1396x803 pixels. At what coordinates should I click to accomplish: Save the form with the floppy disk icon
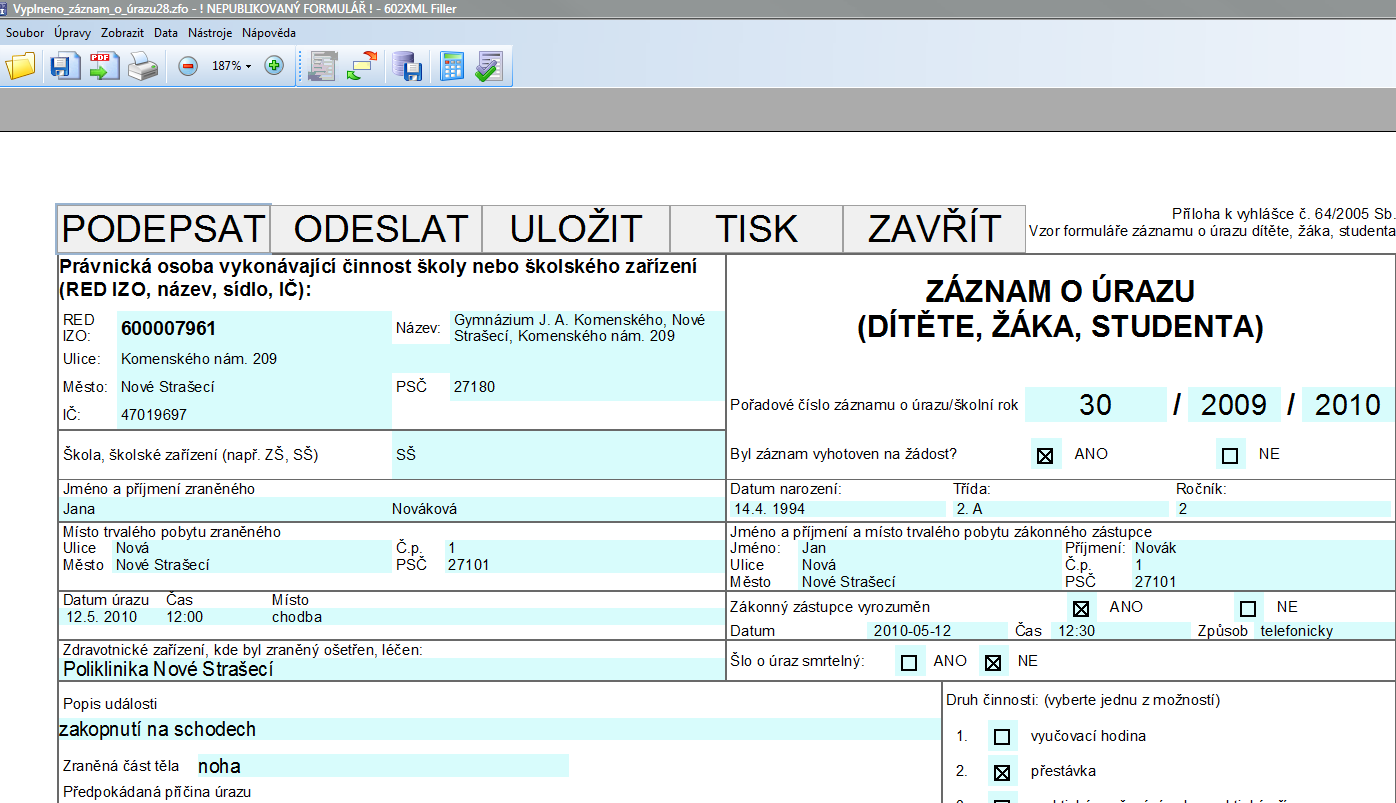coord(65,66)
